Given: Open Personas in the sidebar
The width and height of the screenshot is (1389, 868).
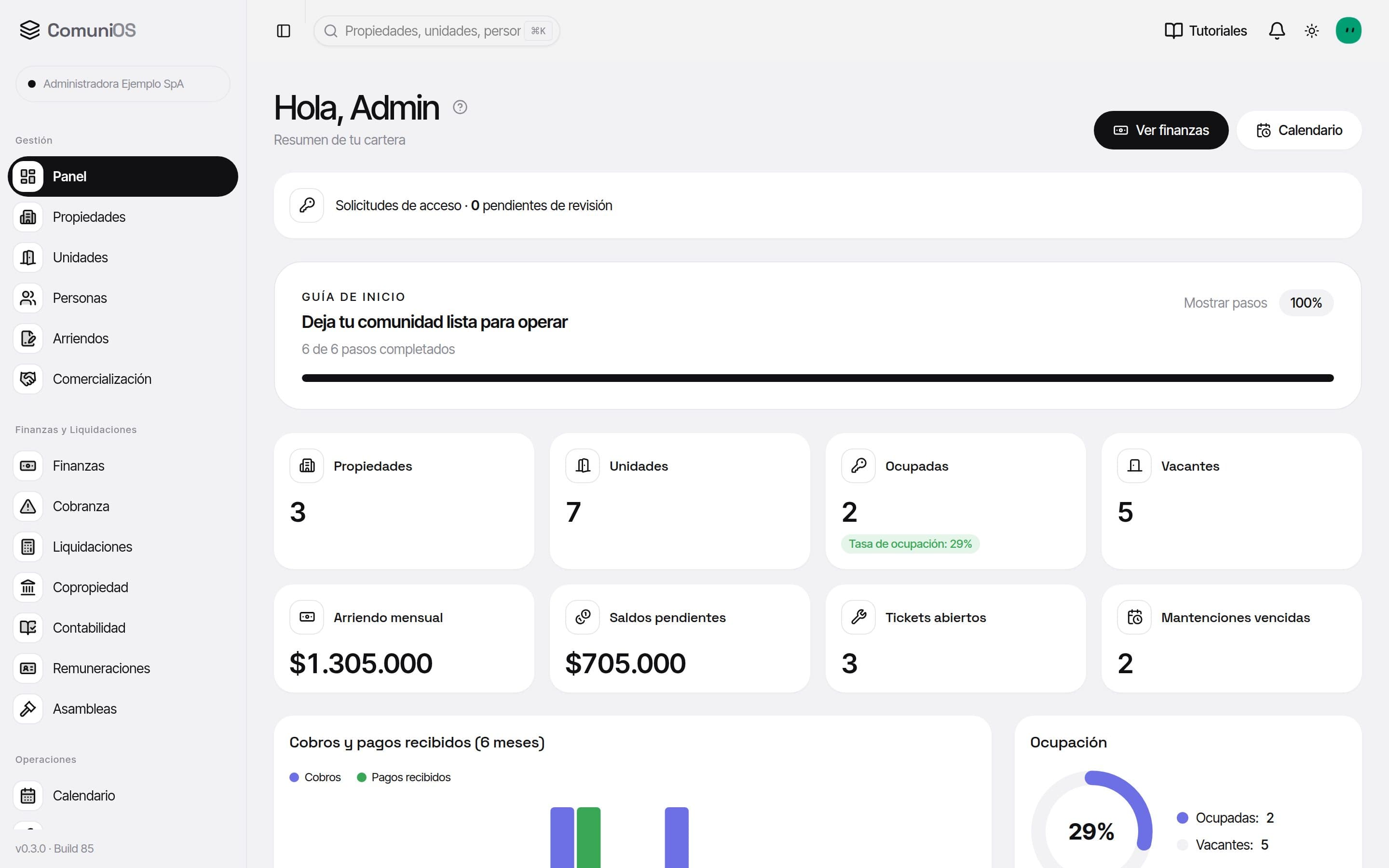Looking at the screenshot, I should 123,298.
